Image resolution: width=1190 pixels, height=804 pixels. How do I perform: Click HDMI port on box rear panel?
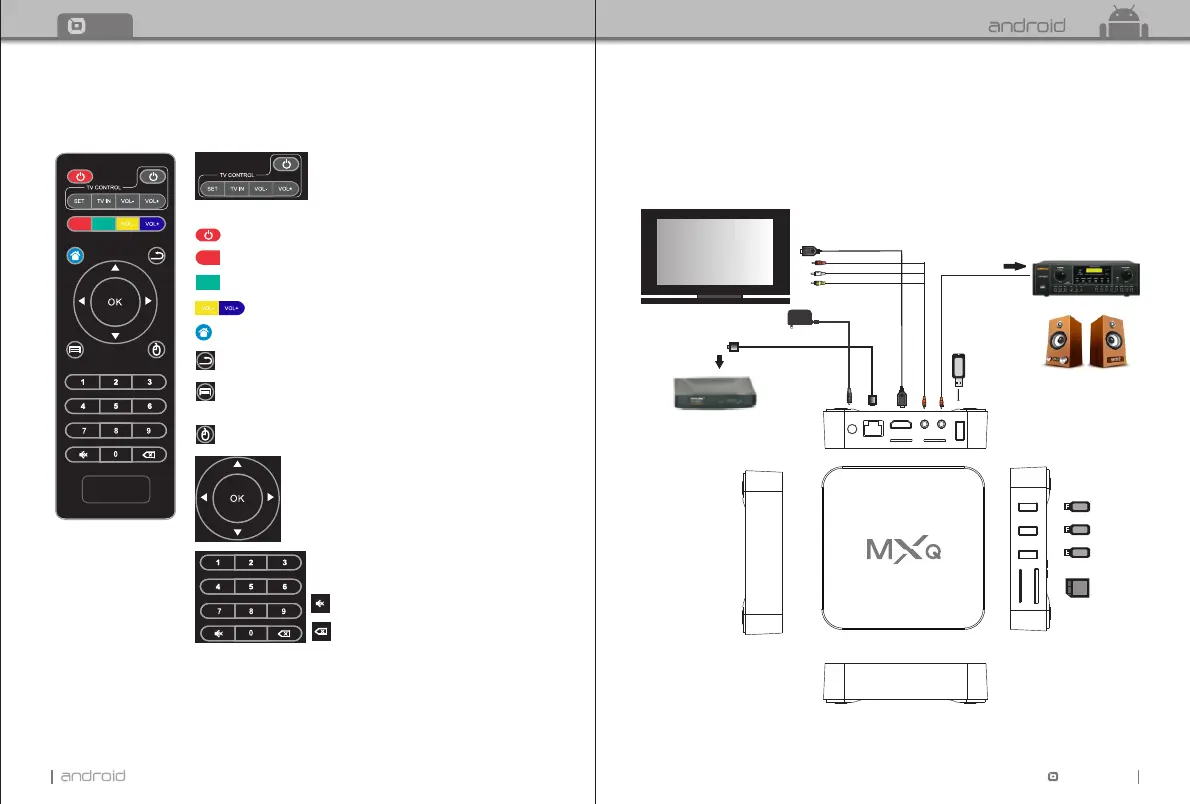coord(901,425)
